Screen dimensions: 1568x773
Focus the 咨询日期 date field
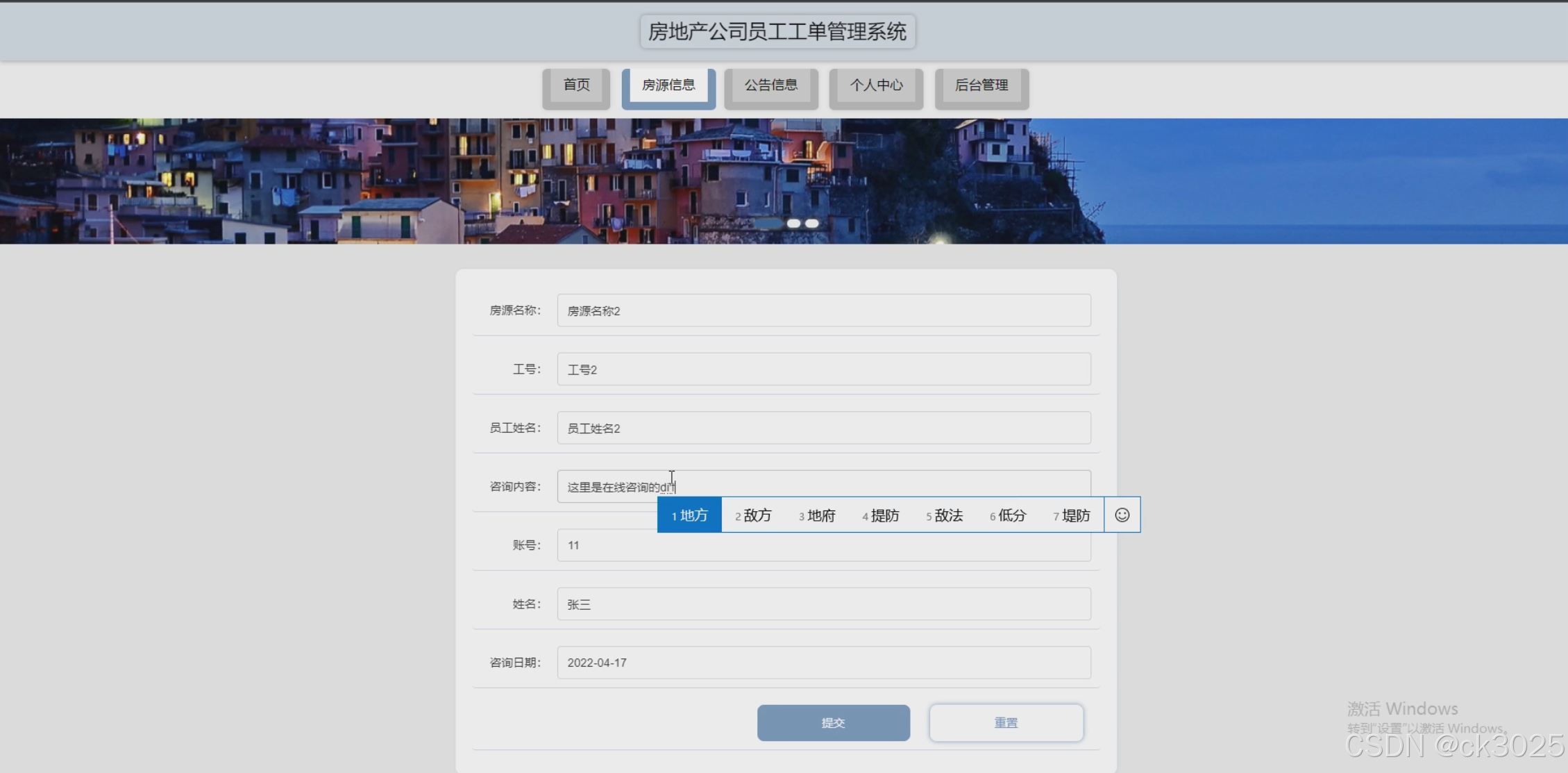pos(823,663)
